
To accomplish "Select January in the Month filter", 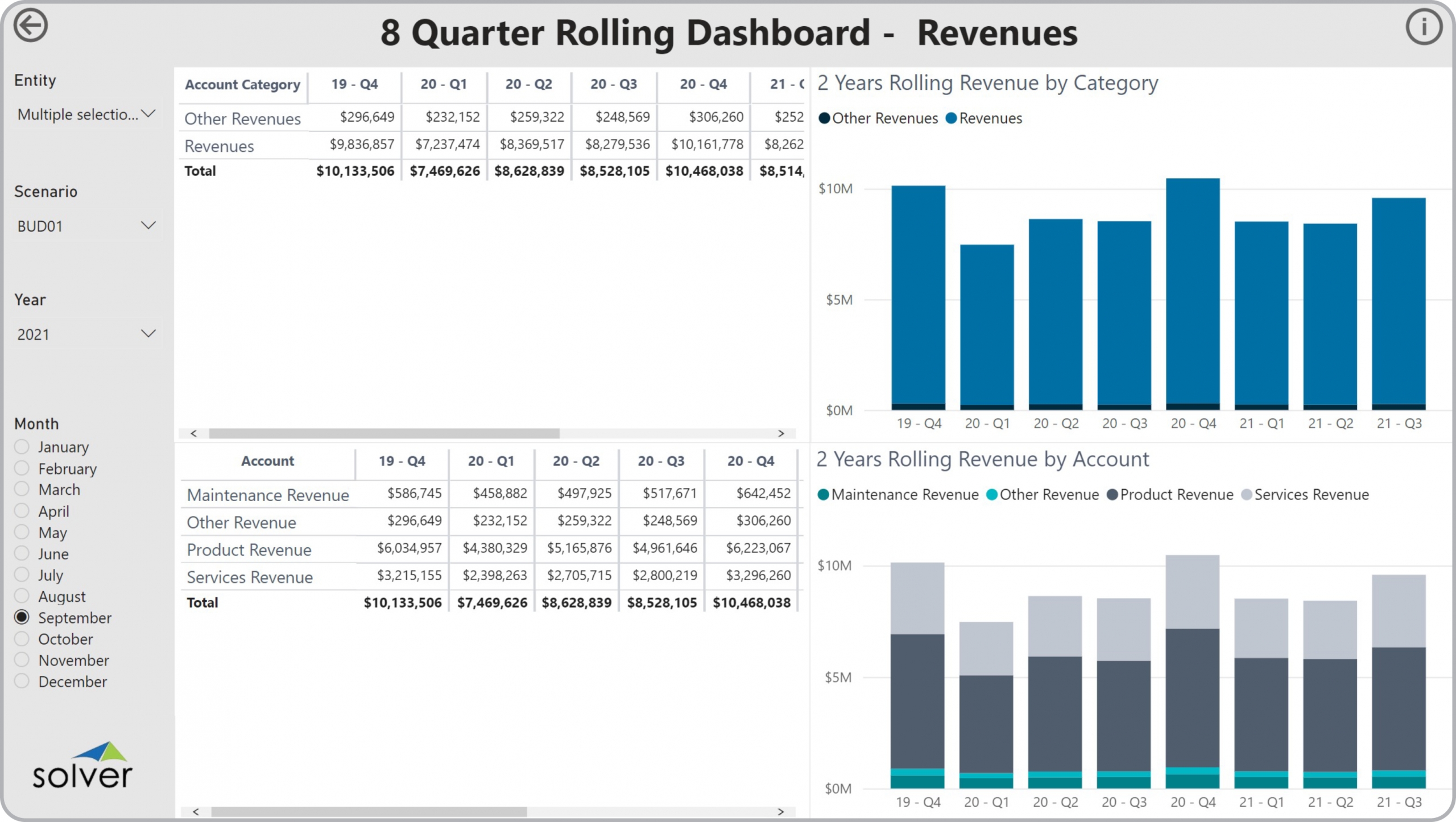I will tap(22, 447).
